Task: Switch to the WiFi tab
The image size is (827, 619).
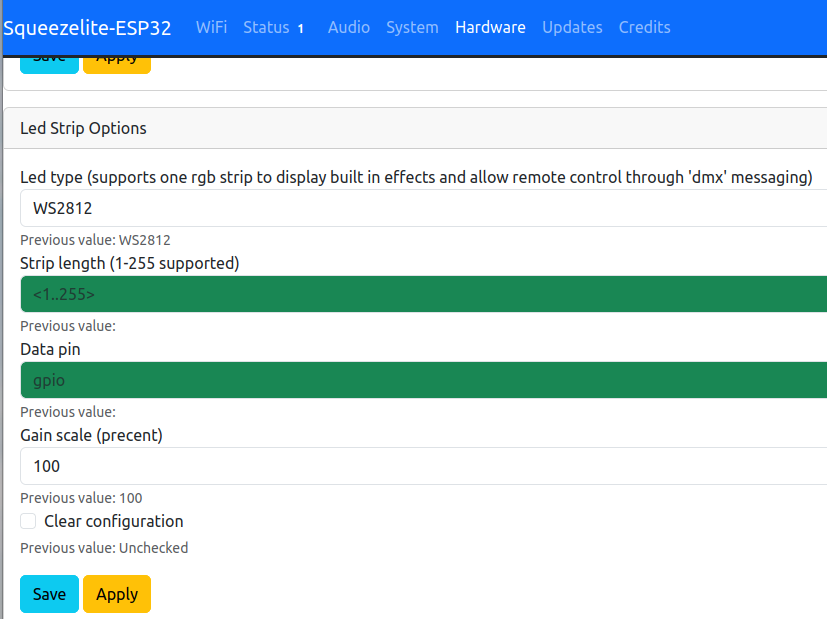Action: tap(211, 28)
